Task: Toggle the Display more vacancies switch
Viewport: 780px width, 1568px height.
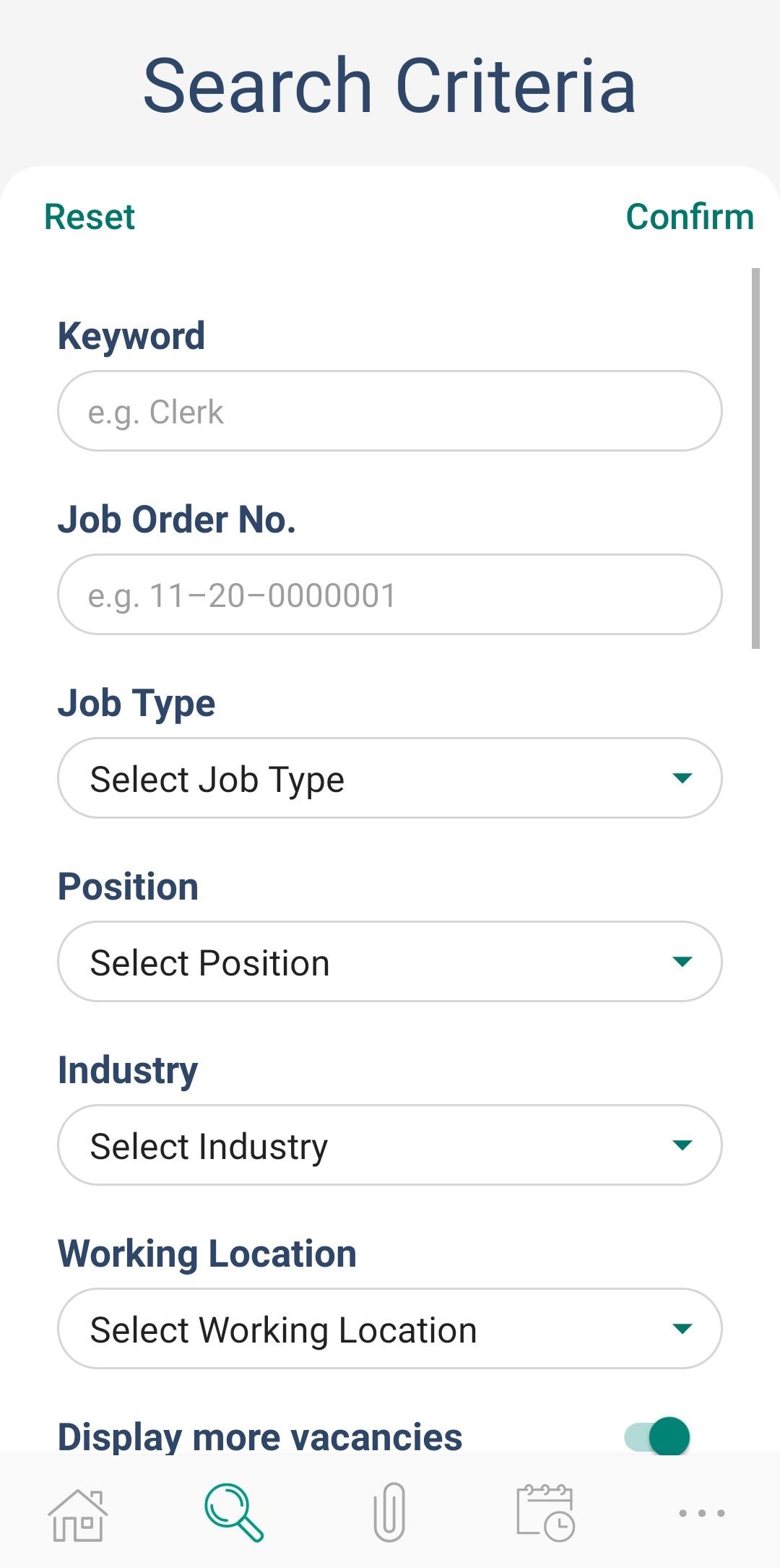Action: pyautogui.click(x=657, y=1436)
